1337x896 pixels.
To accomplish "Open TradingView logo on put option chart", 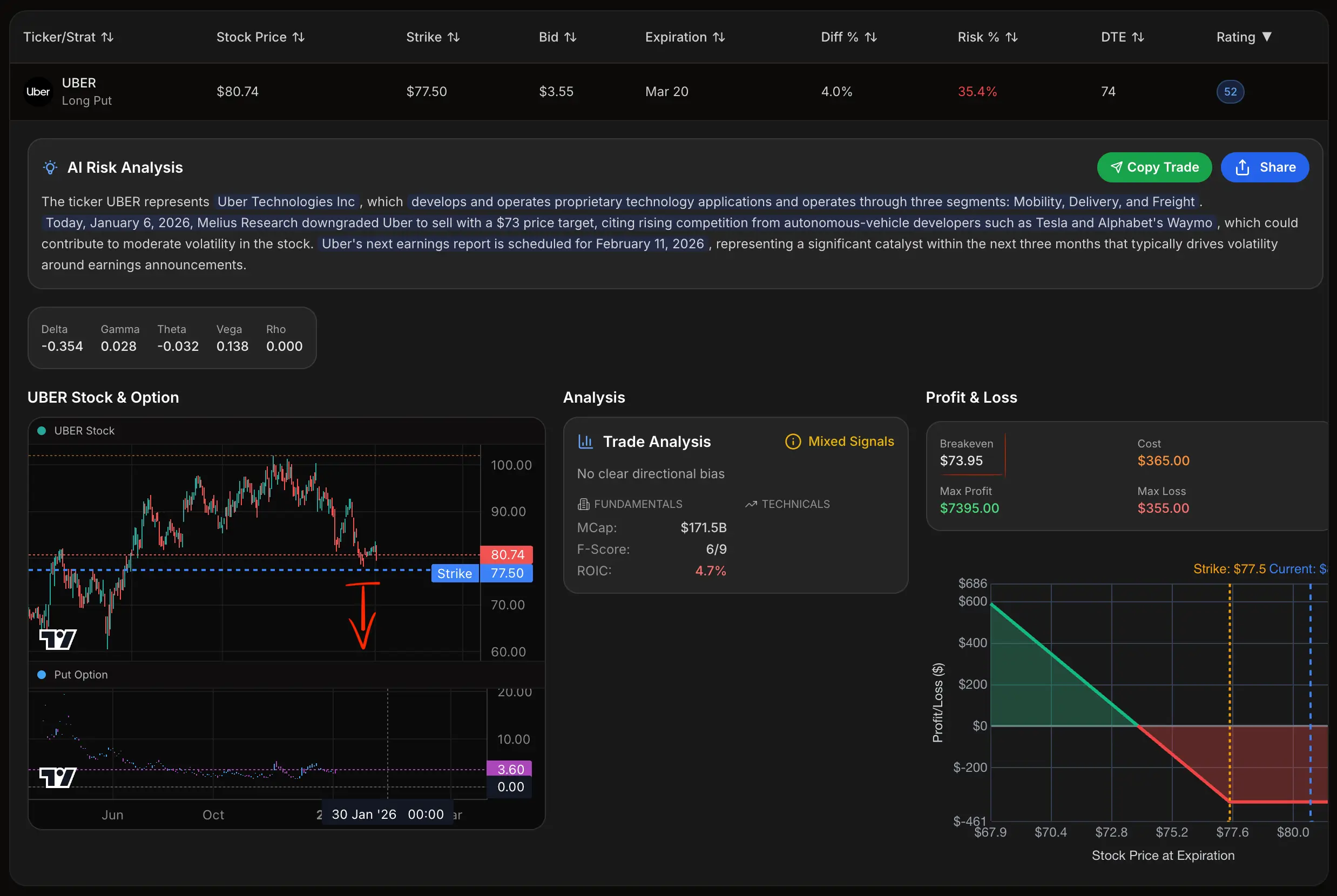I will pos(58,778).
